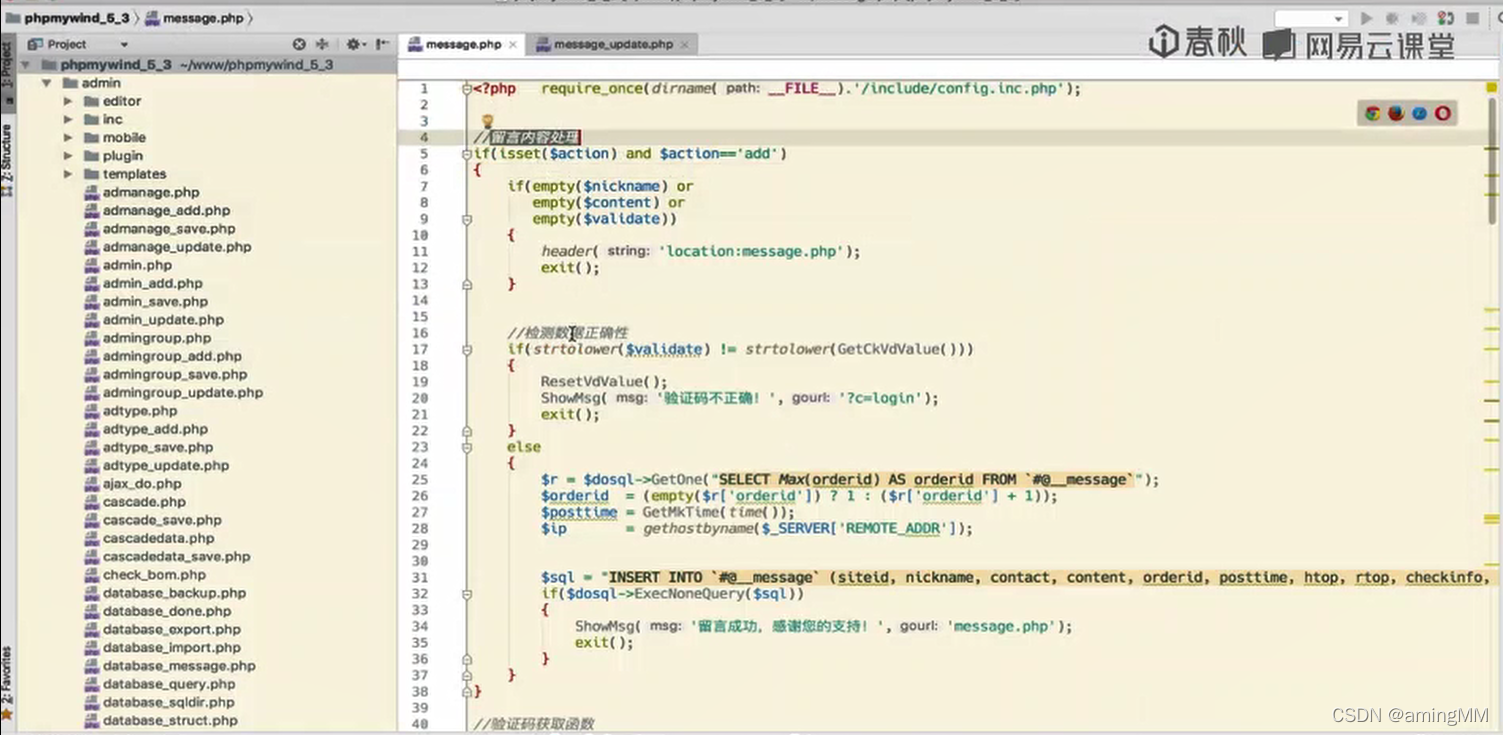Click message.php in the breadcrumb bar

pyautogui.click(x=193, y=18)
